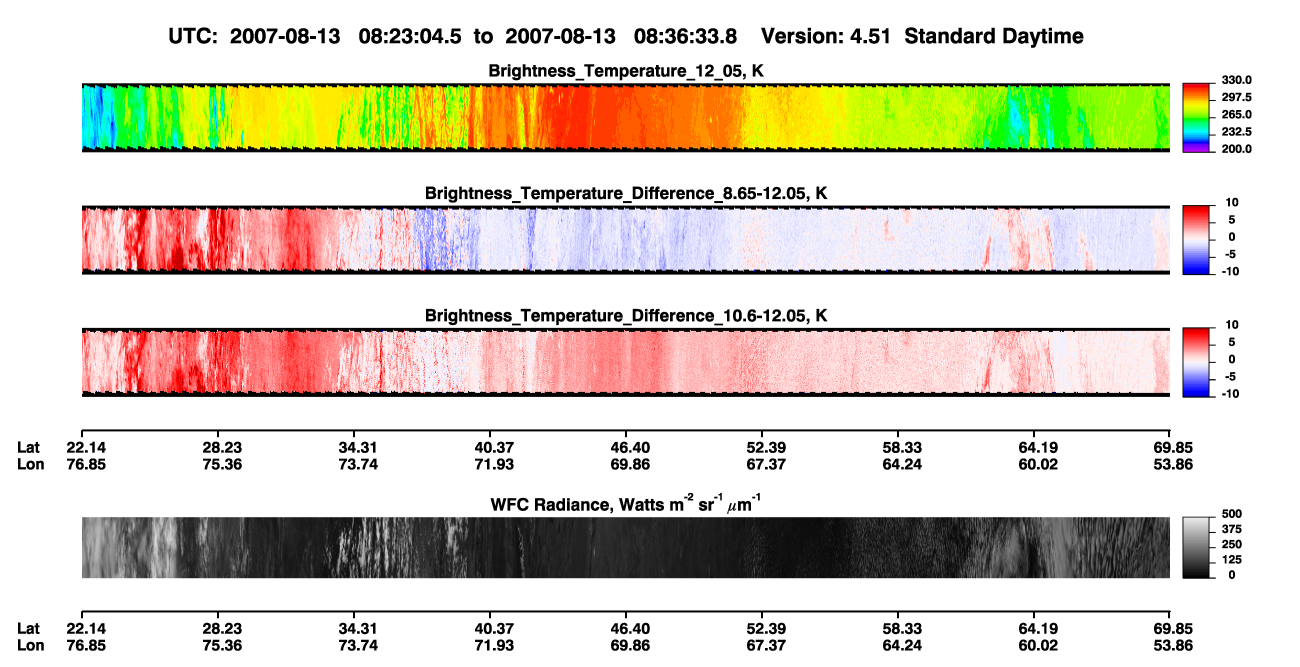Select the 'Brightness_Temperature_Difference_8.65-12.05, K' title
Viewport: 1300px width, 667px height.
tap(626, 193)
